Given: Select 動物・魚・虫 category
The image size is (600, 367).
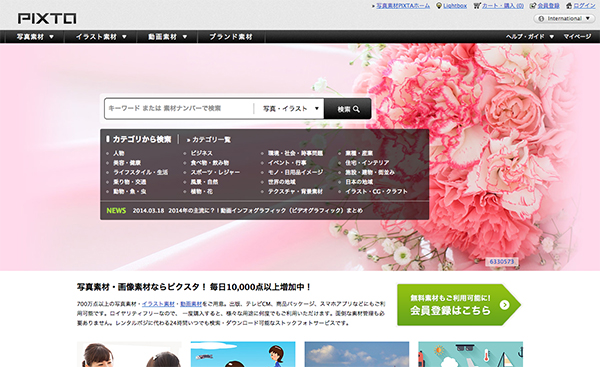Looking at the screenshot, I should 130,191.
